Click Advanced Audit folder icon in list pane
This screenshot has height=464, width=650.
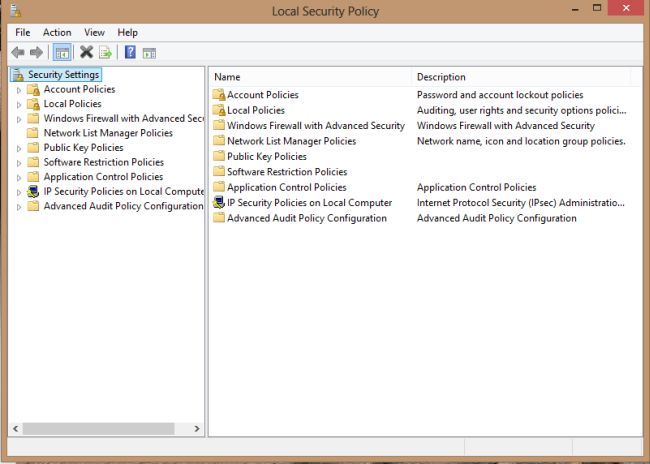(218, 218)
